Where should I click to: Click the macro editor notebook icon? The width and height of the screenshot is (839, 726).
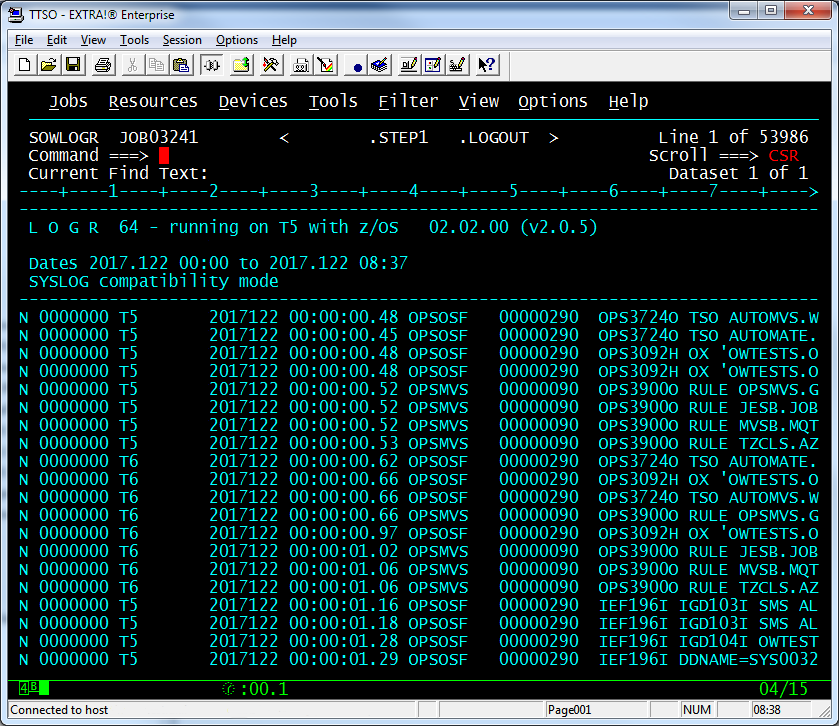(380, 65)
